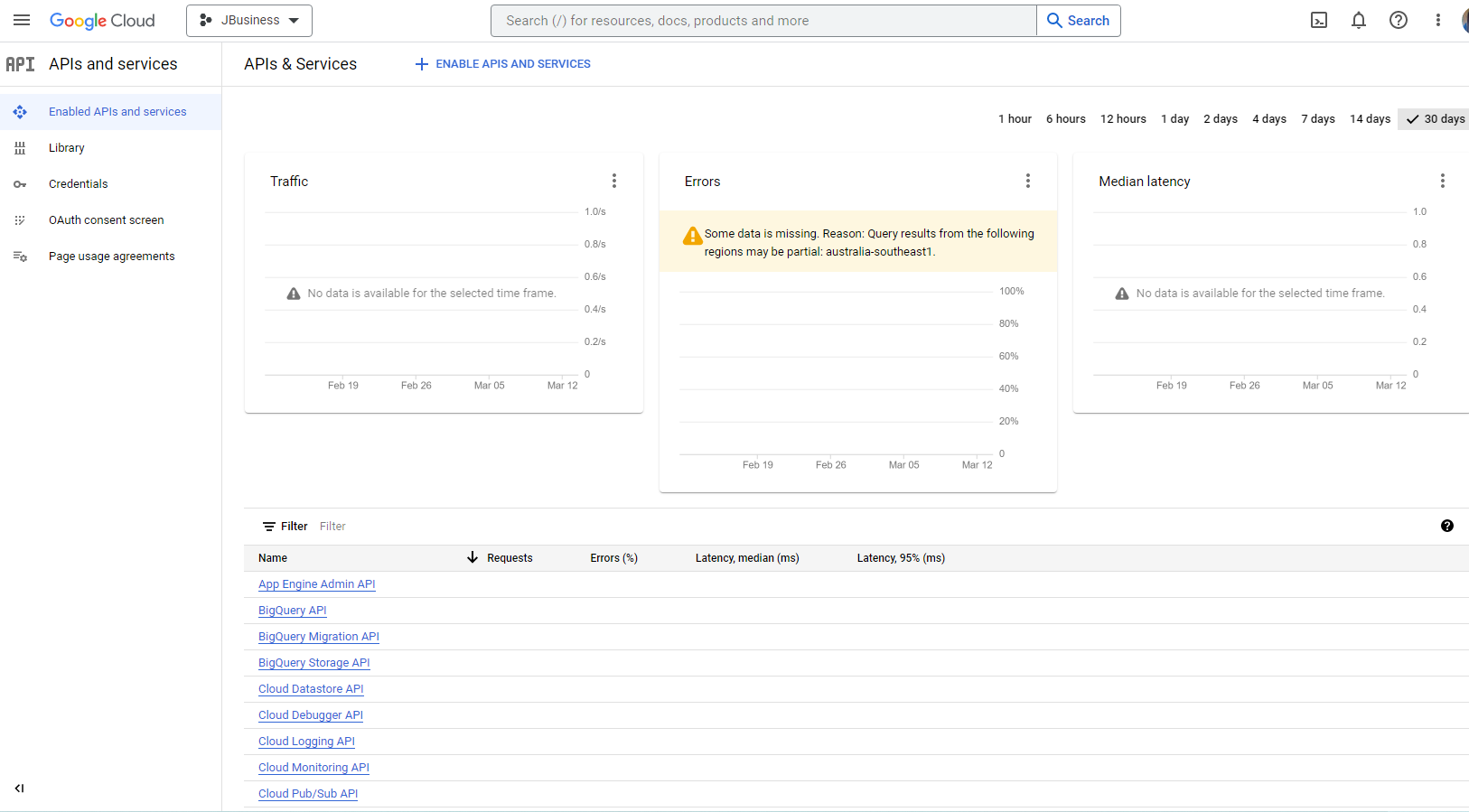
Task: Select the 30 days time range
Action: coord(1436,119)
